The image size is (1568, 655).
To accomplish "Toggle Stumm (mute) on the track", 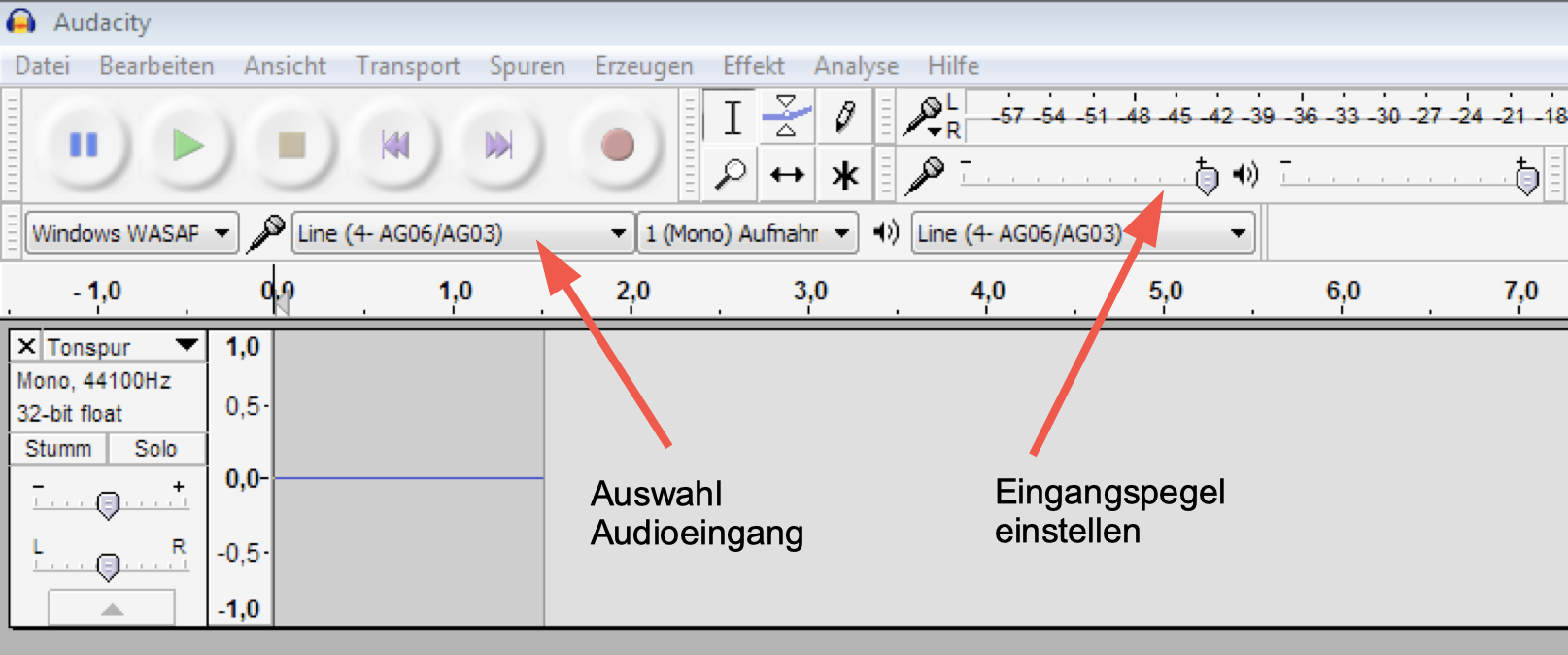I will (x=58, y=449).
